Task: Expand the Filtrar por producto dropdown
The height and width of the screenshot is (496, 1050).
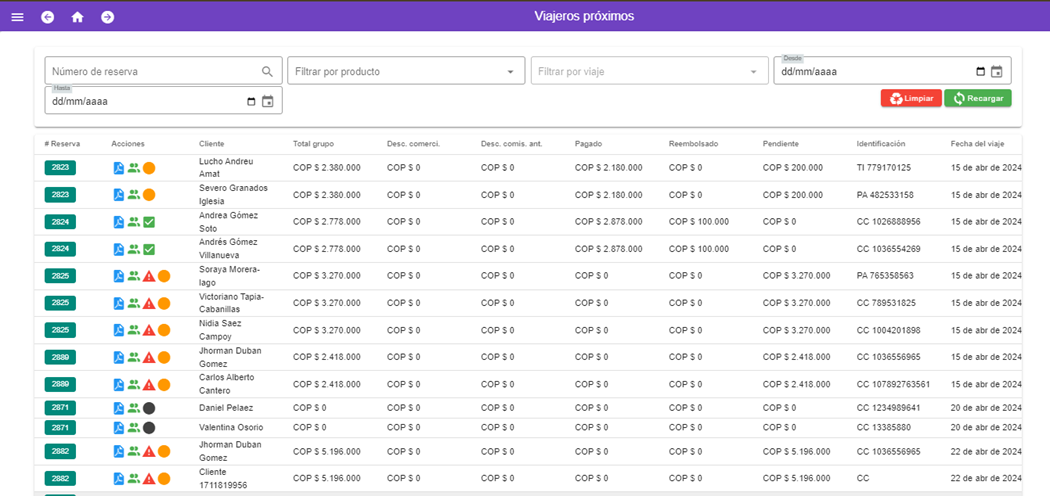Action: [510, 72]
